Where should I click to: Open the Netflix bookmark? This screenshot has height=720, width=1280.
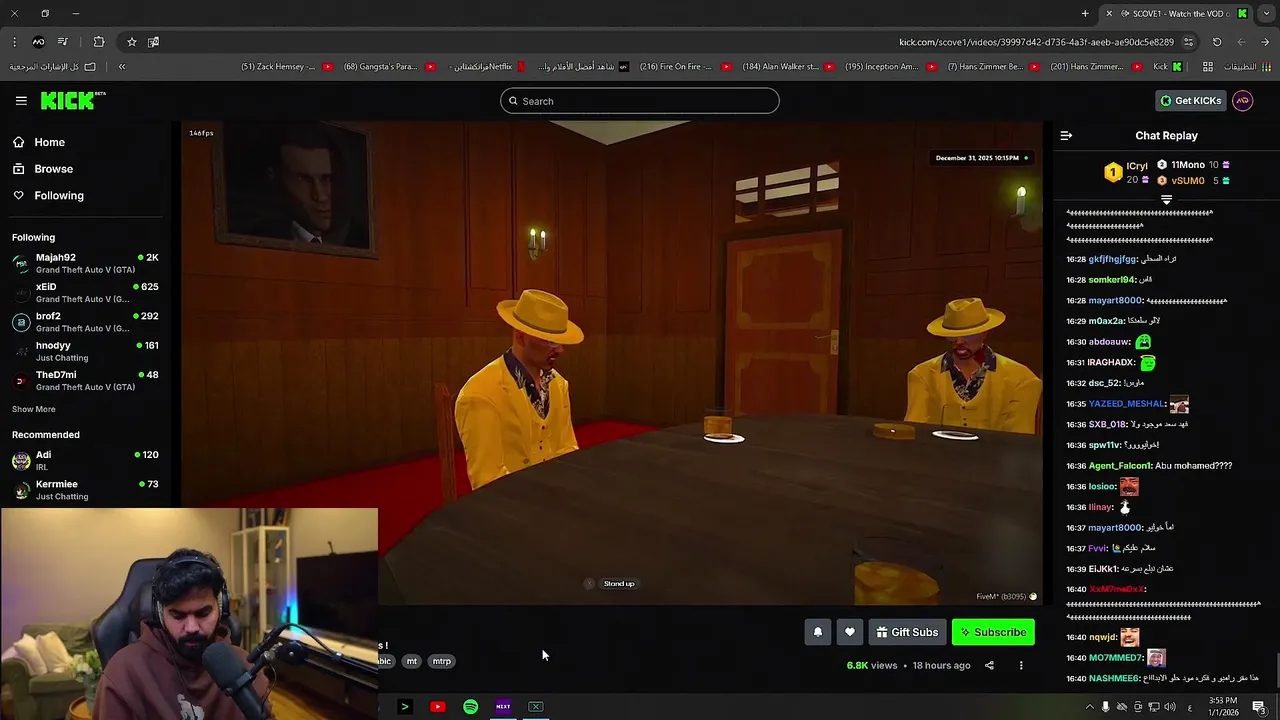488,67
